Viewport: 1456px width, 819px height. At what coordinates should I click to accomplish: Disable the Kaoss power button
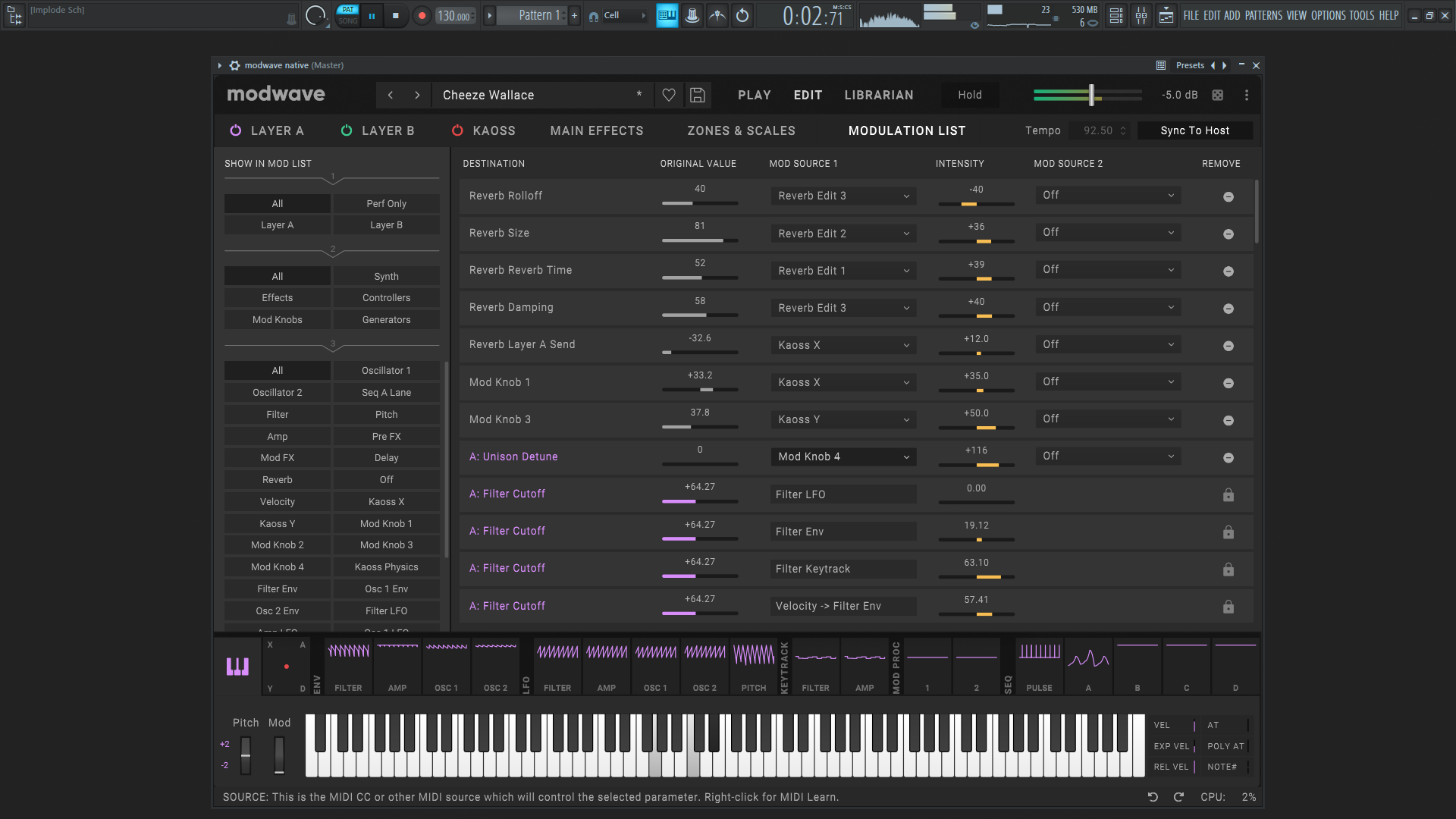point(457,130)
